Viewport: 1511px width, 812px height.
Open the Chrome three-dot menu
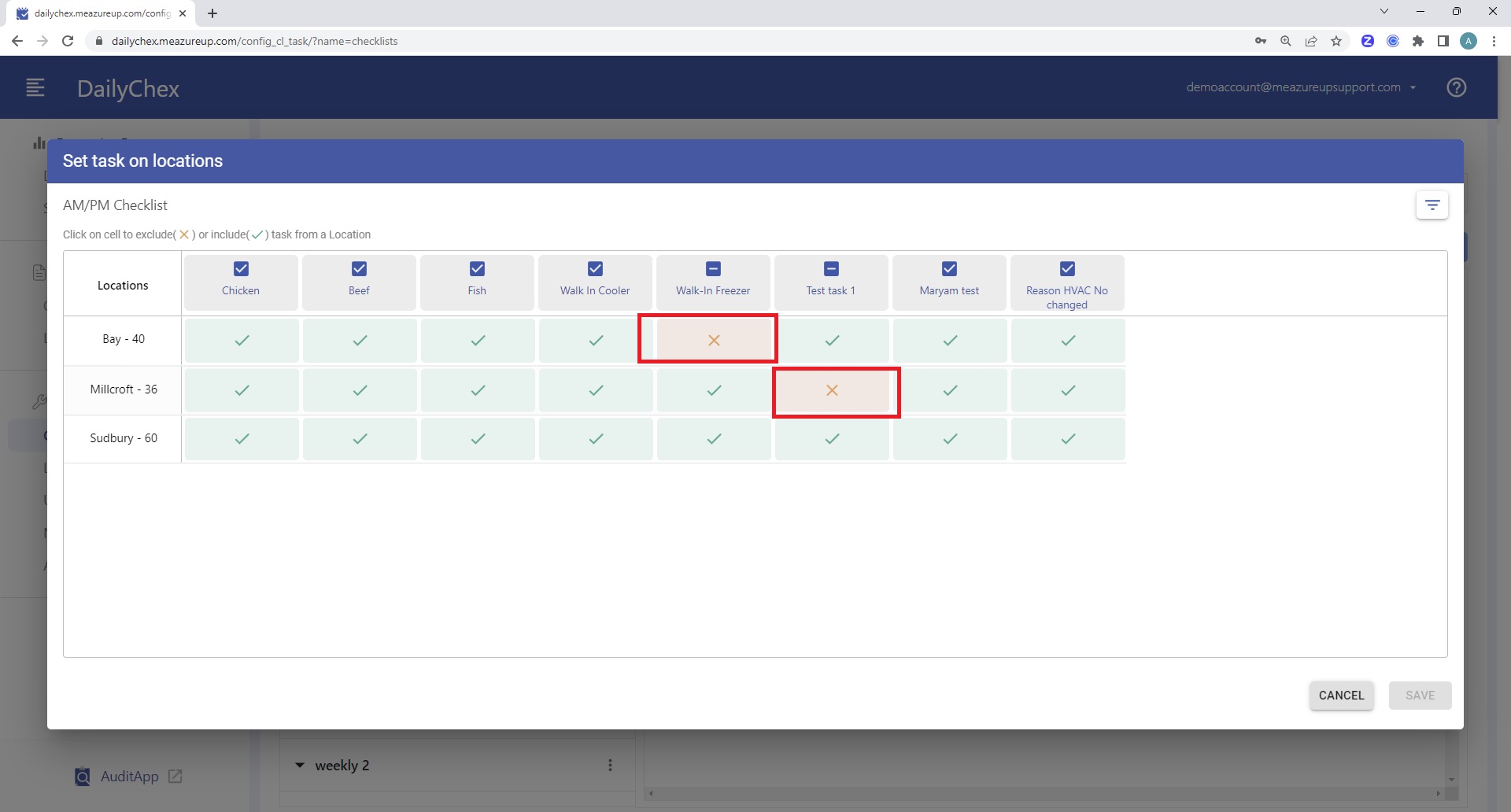tap(1494, 41)
